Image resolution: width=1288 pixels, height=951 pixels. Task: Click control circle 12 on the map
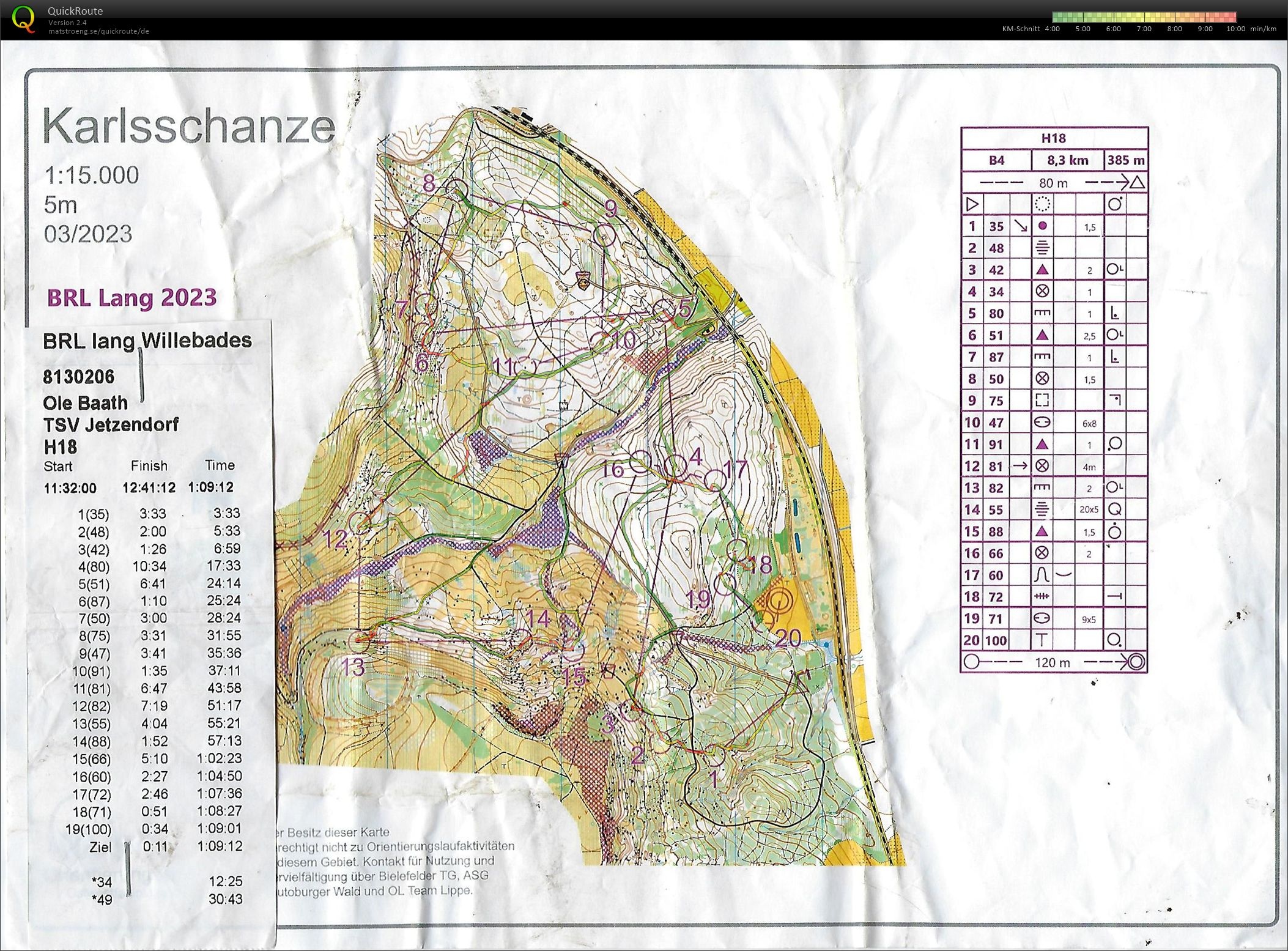click(x=361, y=524)
